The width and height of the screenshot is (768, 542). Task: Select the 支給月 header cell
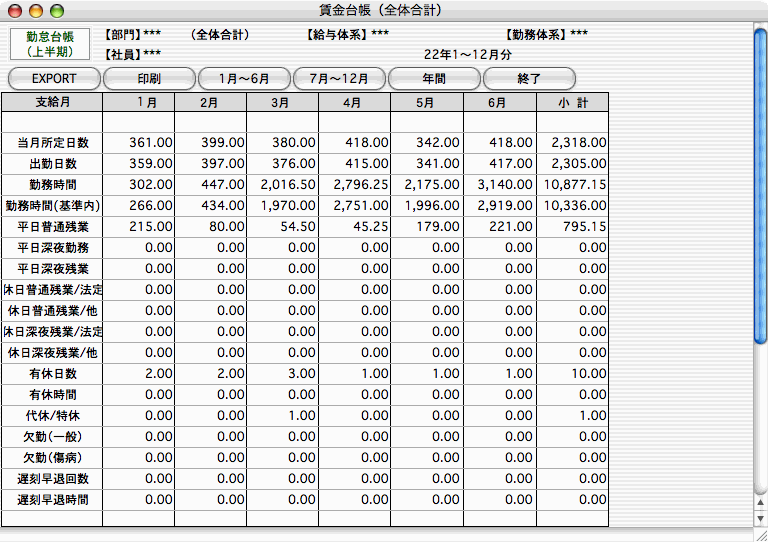click(x=52, y=102)
